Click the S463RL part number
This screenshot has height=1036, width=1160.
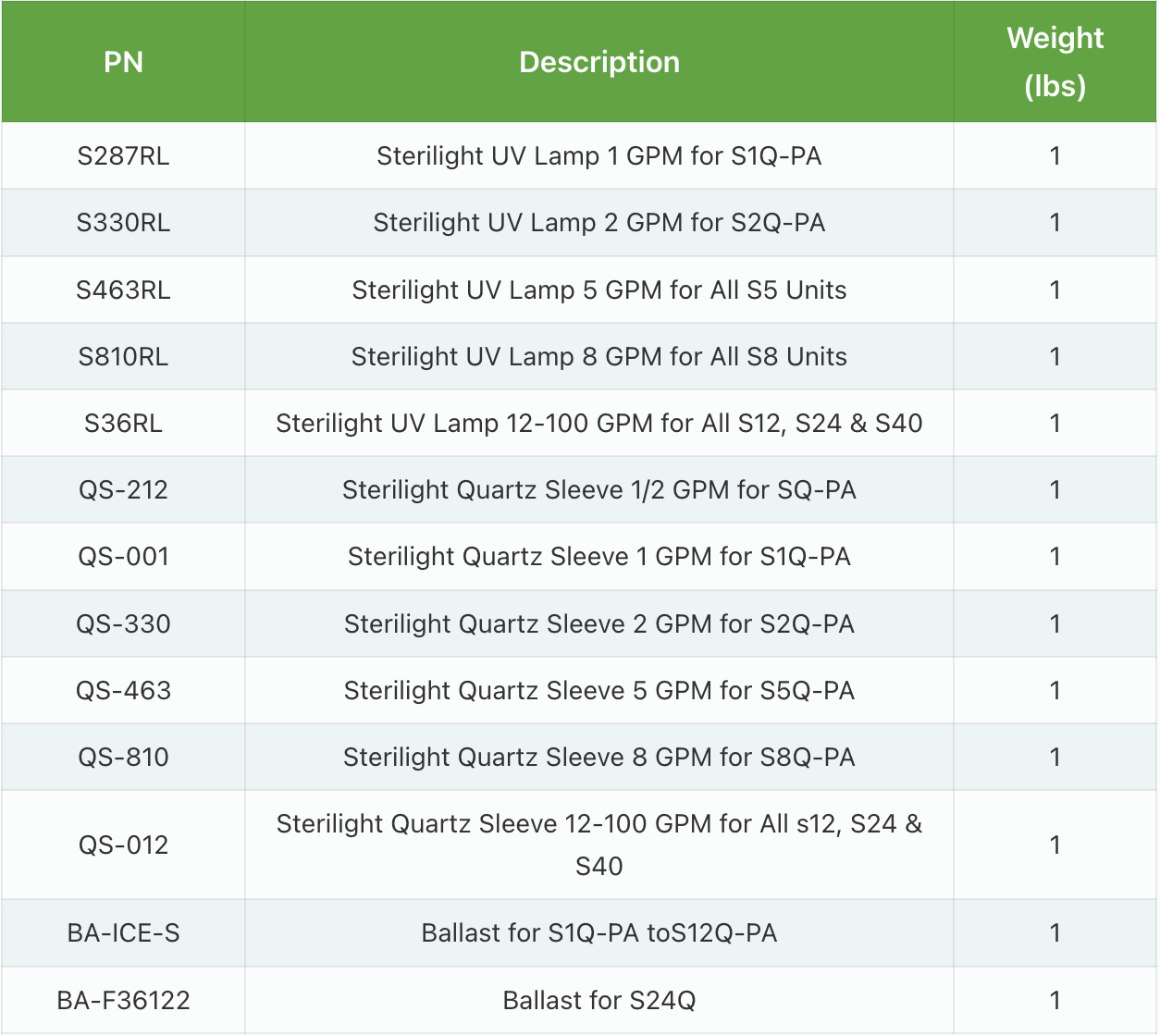(123, 290)
